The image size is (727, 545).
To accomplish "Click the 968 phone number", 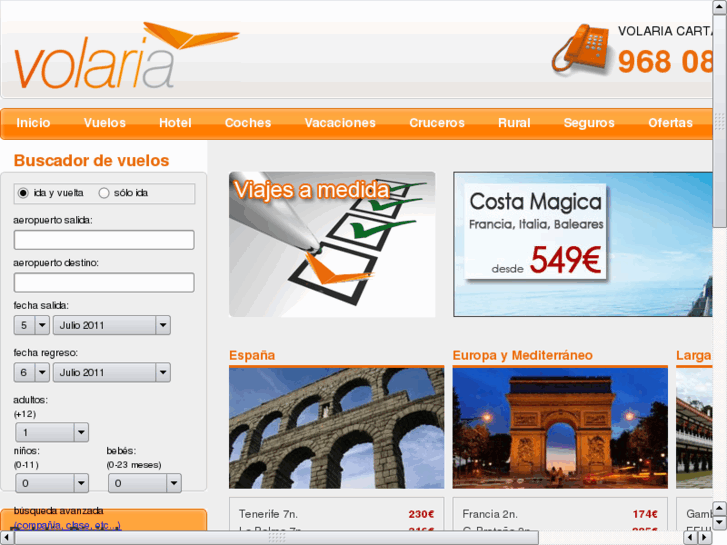I will click(x=665, y=61).
